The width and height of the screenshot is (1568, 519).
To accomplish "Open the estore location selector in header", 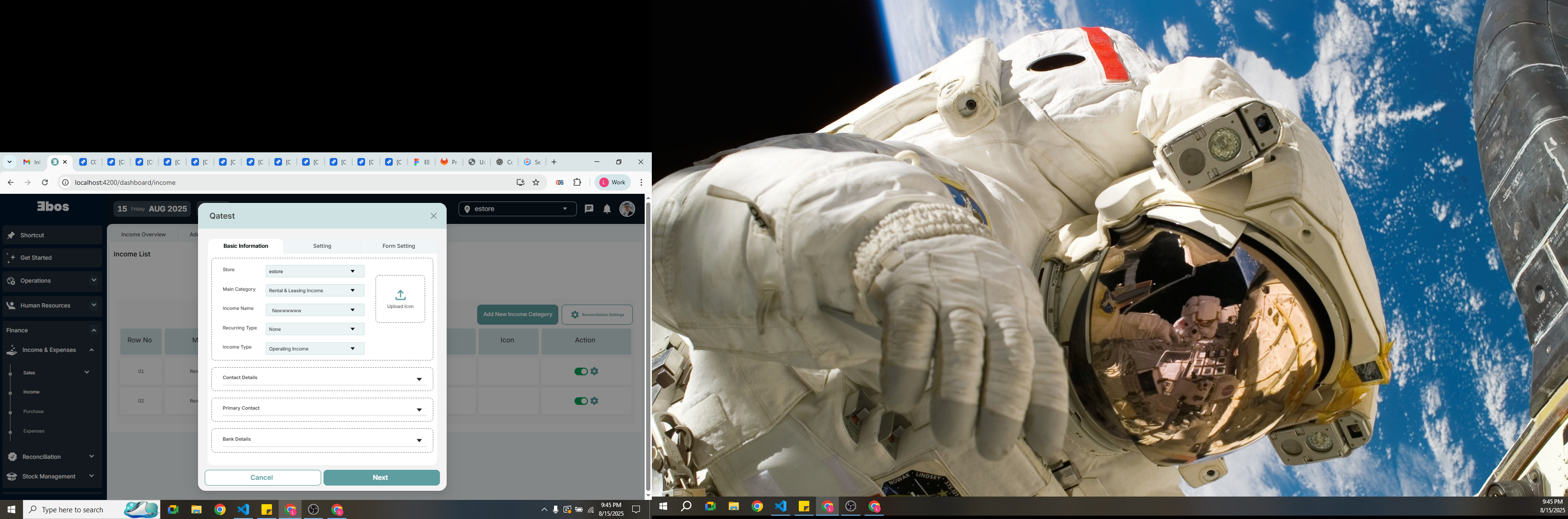I will [x=517, y=209].
